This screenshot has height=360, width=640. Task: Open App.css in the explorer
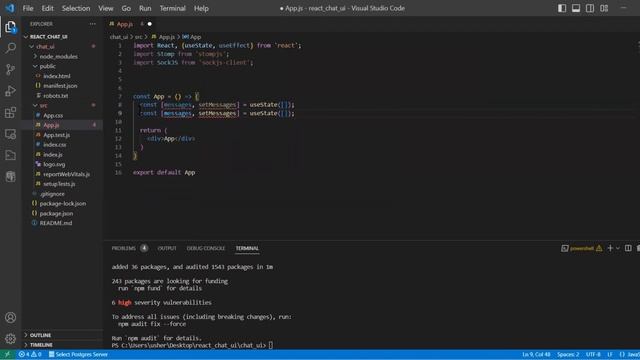pos(53,116)
